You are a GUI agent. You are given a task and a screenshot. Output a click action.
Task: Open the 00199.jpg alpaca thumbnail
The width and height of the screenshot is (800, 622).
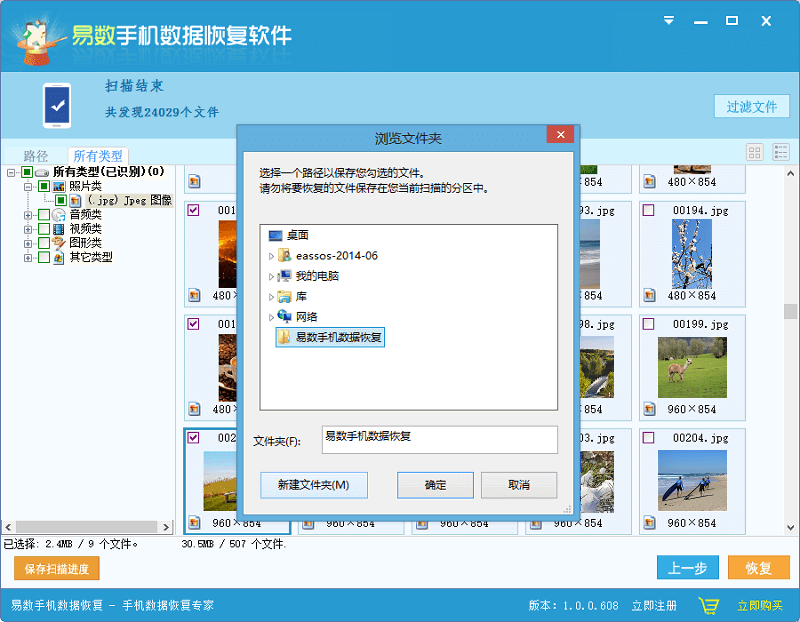(692, 367)
